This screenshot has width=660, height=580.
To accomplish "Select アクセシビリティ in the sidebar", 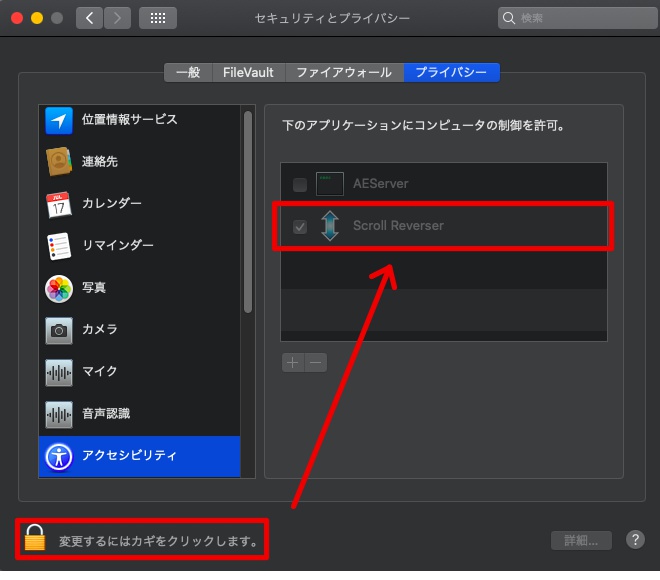I will 139,457.
